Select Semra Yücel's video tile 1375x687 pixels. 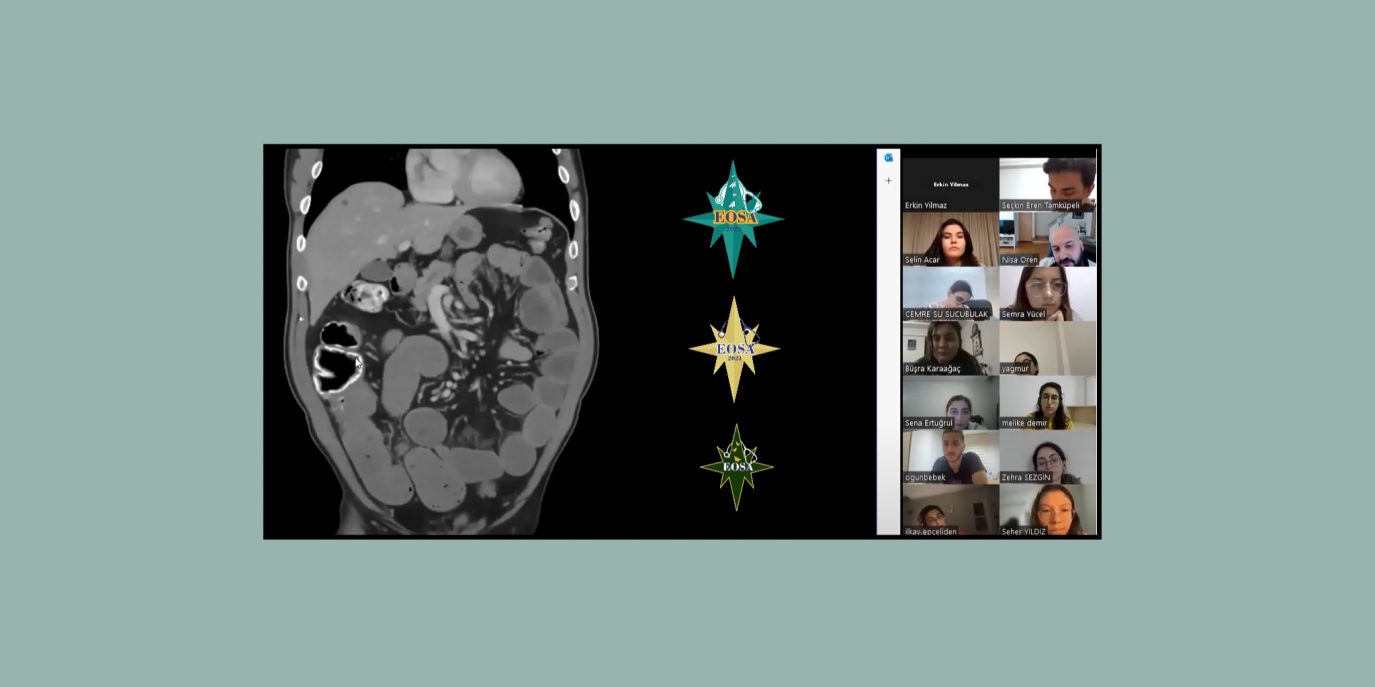pyautogui.click(x=1047, y=293)
